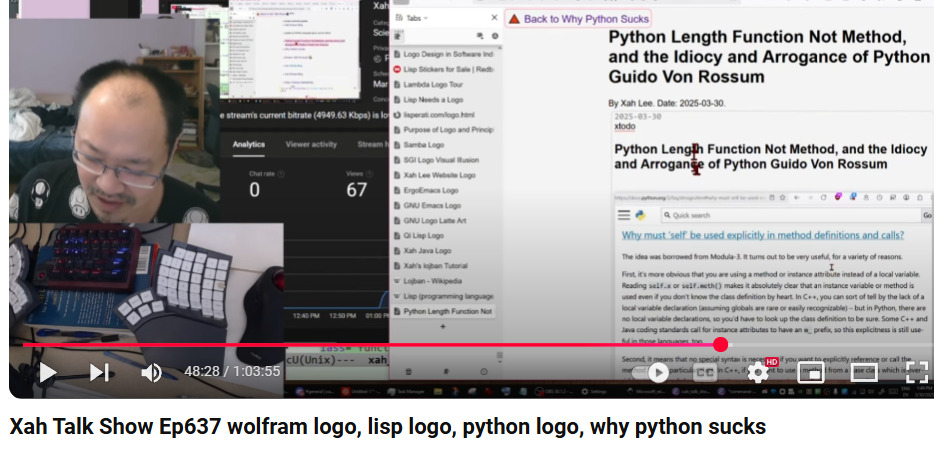Click the HD badge on settings gear
Screen dimensions: 934x452
point(772,362)
